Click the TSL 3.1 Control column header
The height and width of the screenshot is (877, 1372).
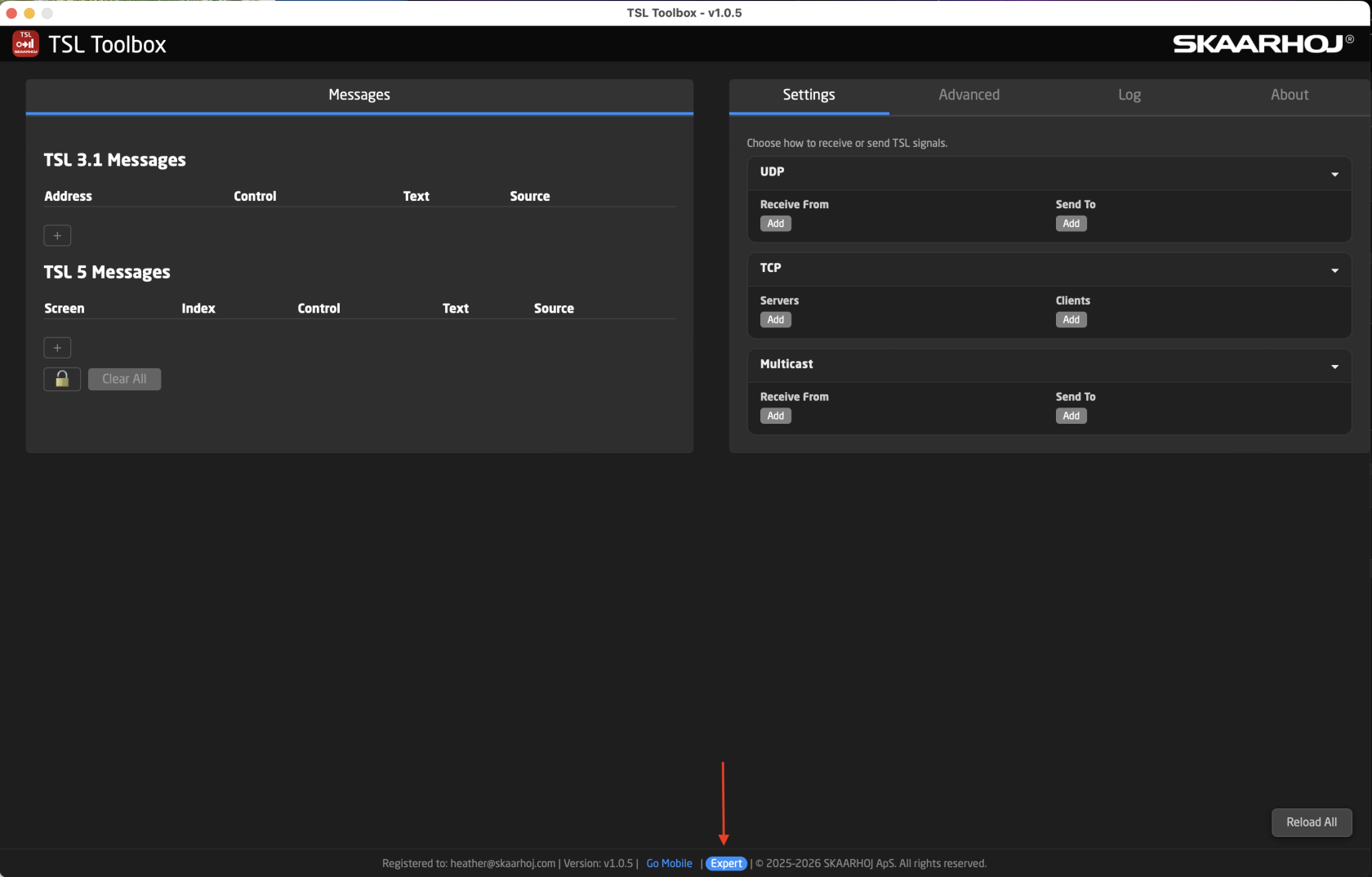255,196
